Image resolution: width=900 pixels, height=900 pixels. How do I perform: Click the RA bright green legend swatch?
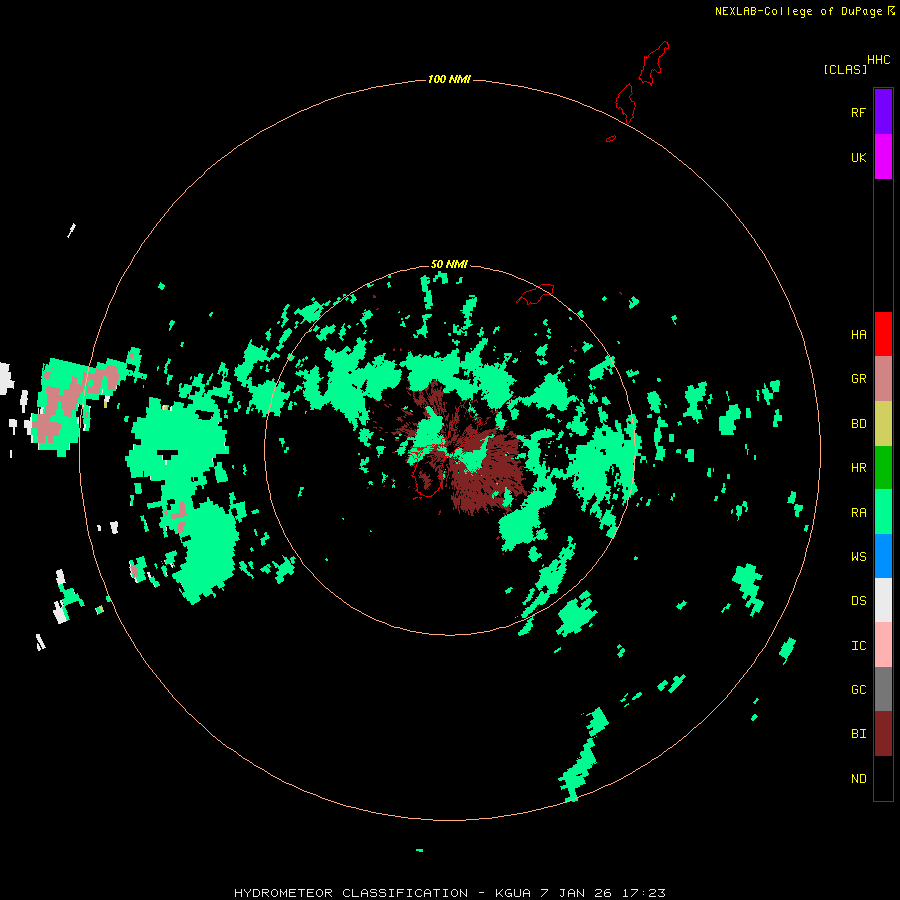coord(883,512)
